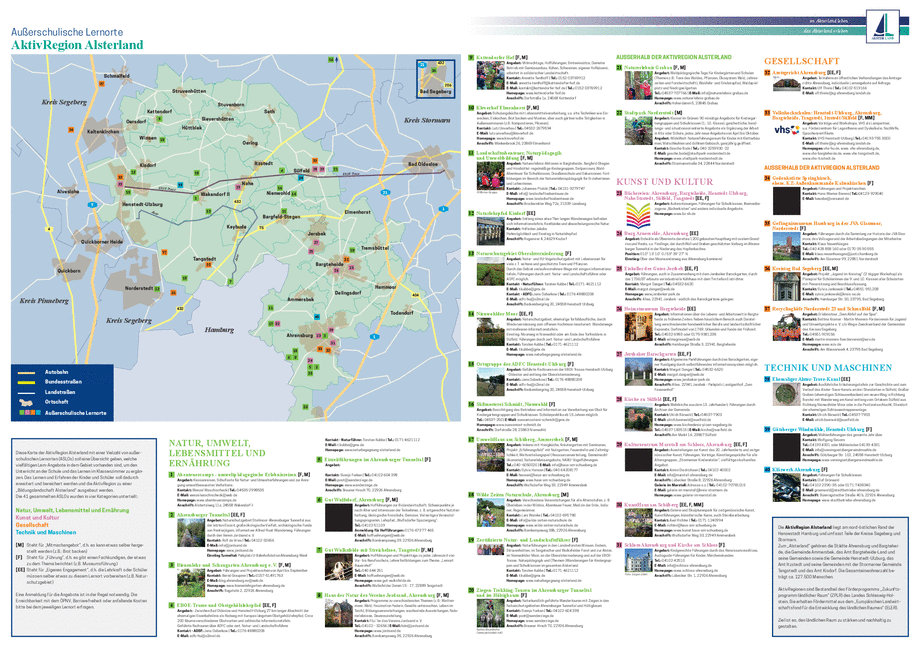Click the orange marker under Tangstedt
This screenshot has width=920, height=651.
tap(208, 265)
